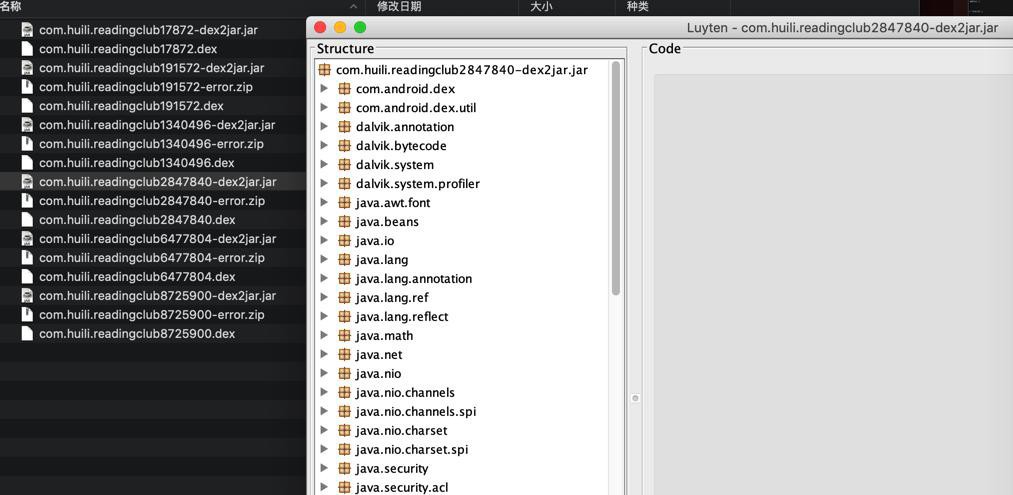Click the dalvik.system.profiler package icon
Screen dimensions: 1013x495
[x=344, y=184]
